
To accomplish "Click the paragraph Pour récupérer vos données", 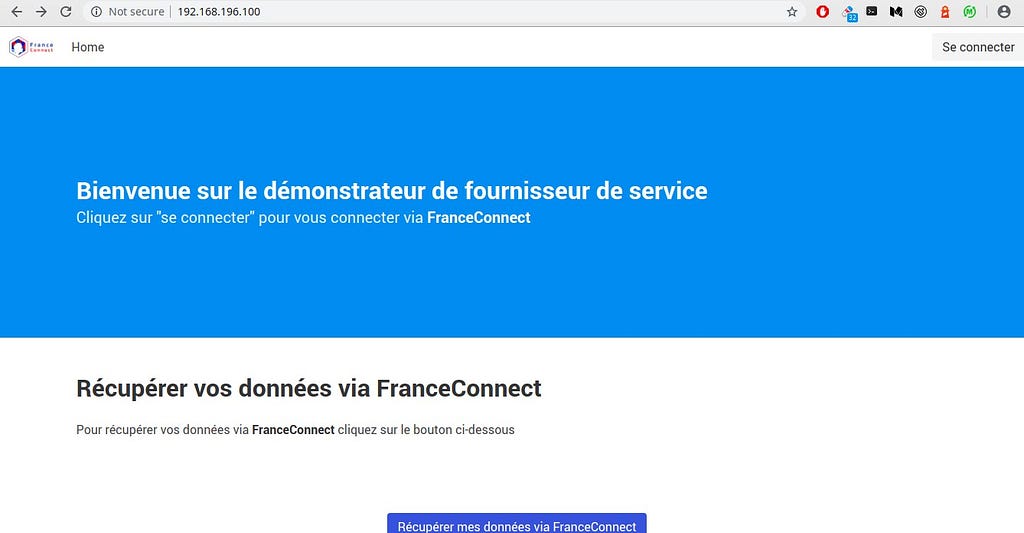I will click(x=295, y=430).
